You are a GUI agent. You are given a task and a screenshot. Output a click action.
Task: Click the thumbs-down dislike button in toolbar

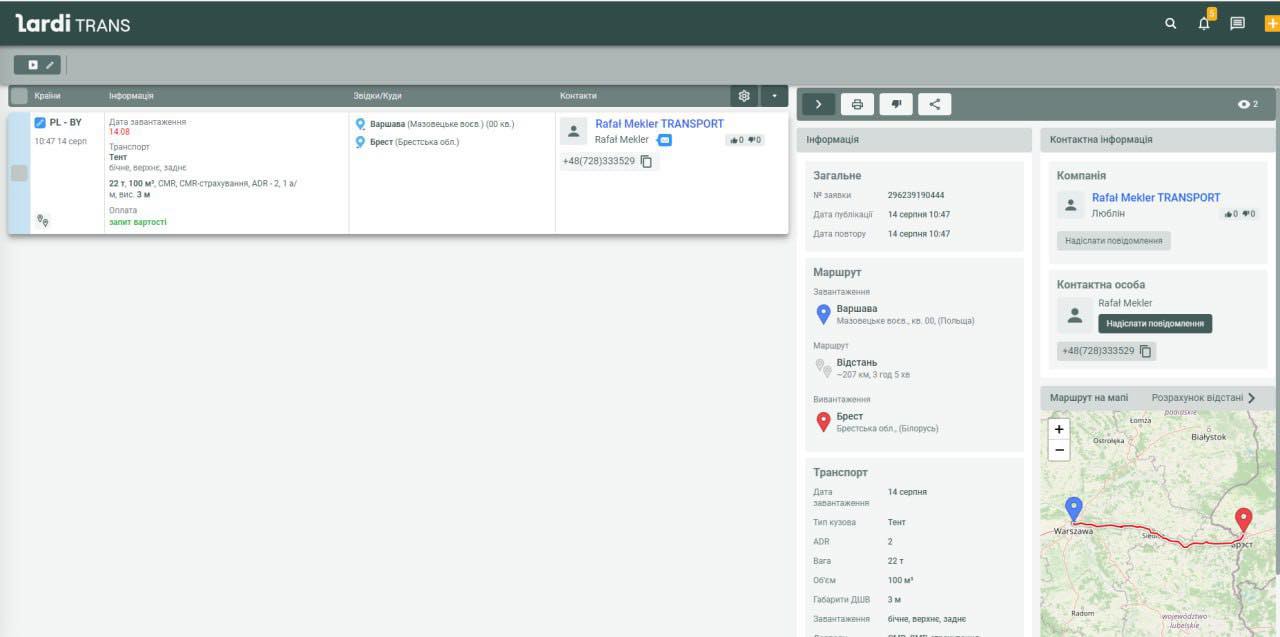point(896,104)
